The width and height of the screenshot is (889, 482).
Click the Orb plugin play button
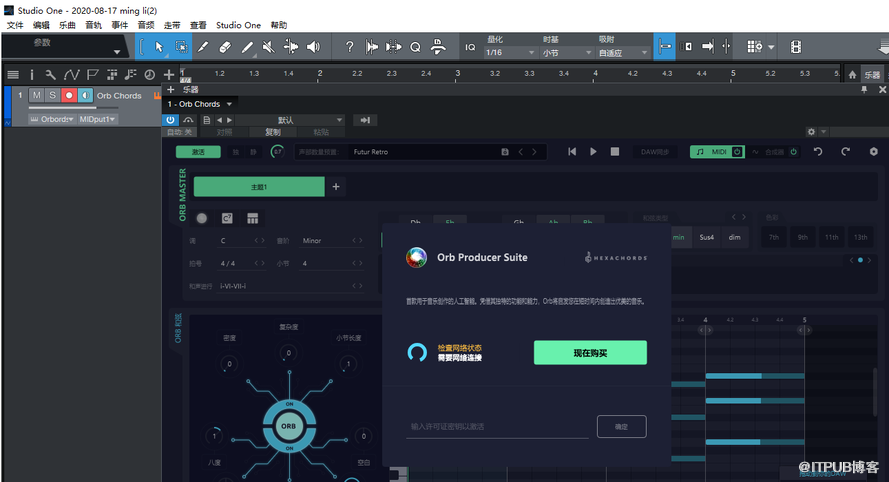[593, 152]
